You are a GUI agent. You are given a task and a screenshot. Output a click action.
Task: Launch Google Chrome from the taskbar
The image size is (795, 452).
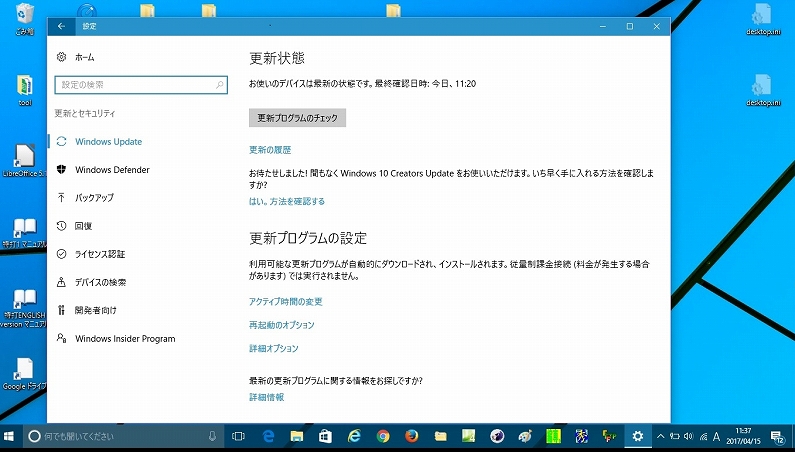tap(383, 436)
